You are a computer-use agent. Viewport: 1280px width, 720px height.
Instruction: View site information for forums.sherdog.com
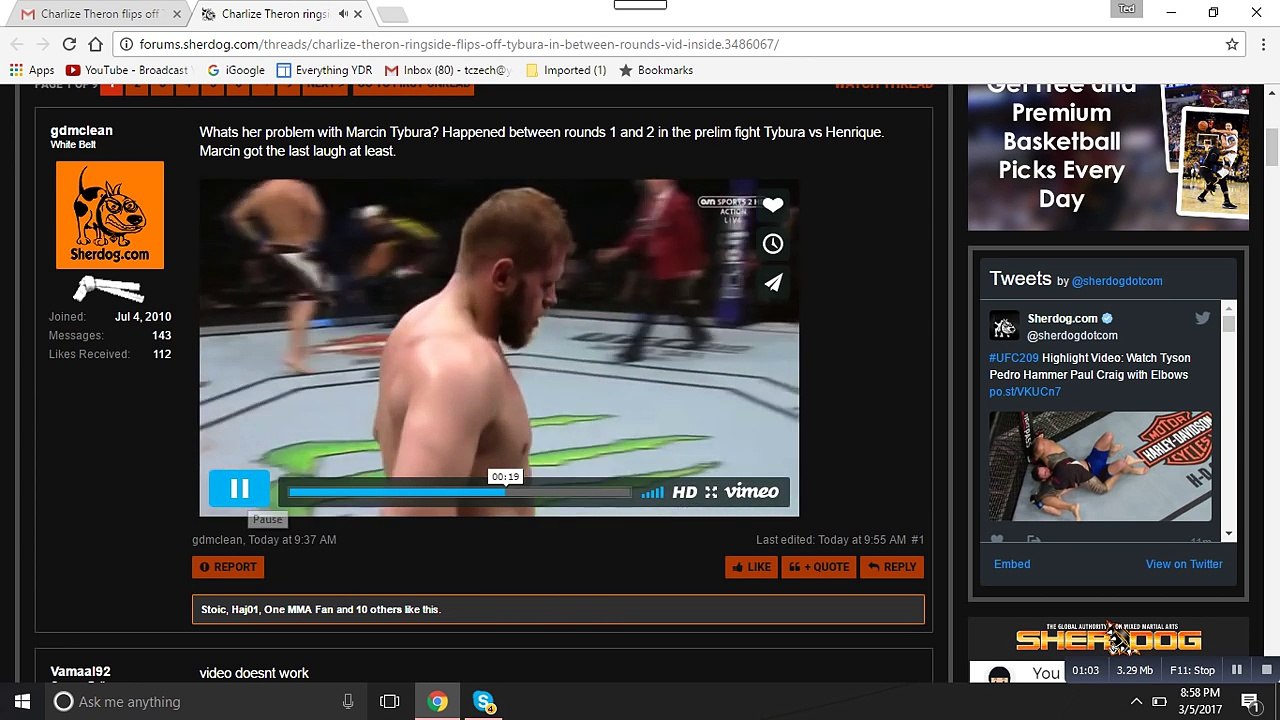tap(126, 44)
